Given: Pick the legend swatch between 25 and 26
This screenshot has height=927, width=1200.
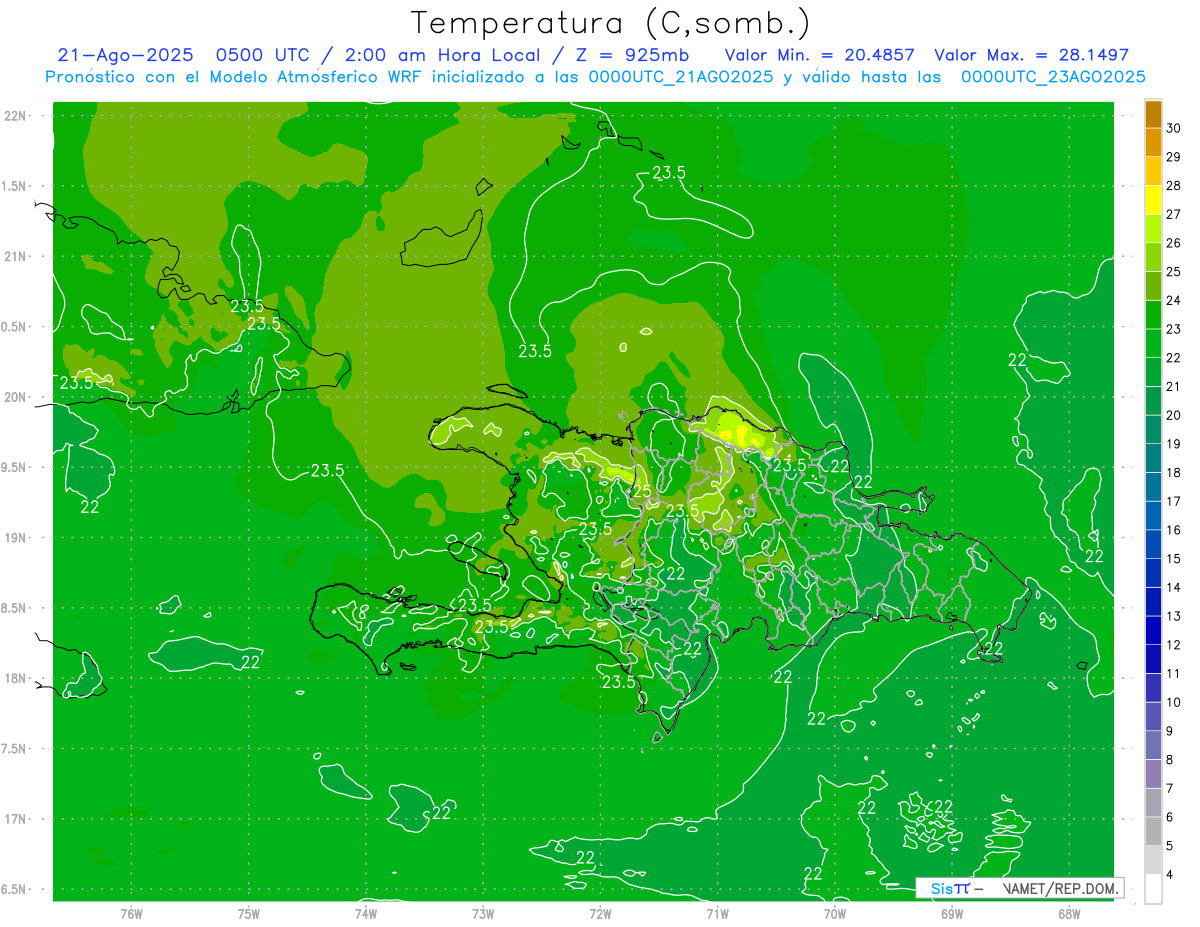Looking at the screenshot, I should 1153,257.
